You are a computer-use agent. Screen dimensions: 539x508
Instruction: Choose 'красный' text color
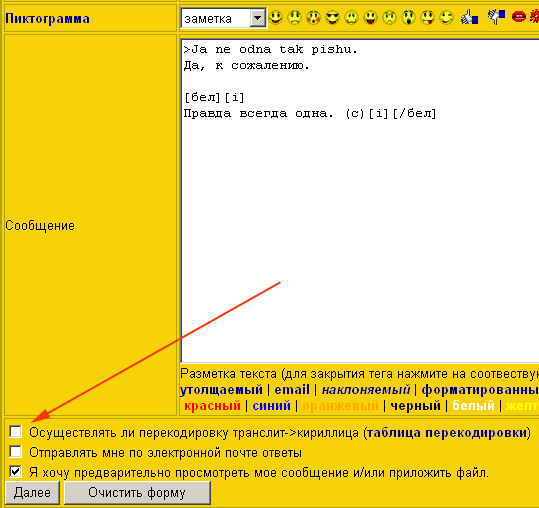click(x=212, y=406)
